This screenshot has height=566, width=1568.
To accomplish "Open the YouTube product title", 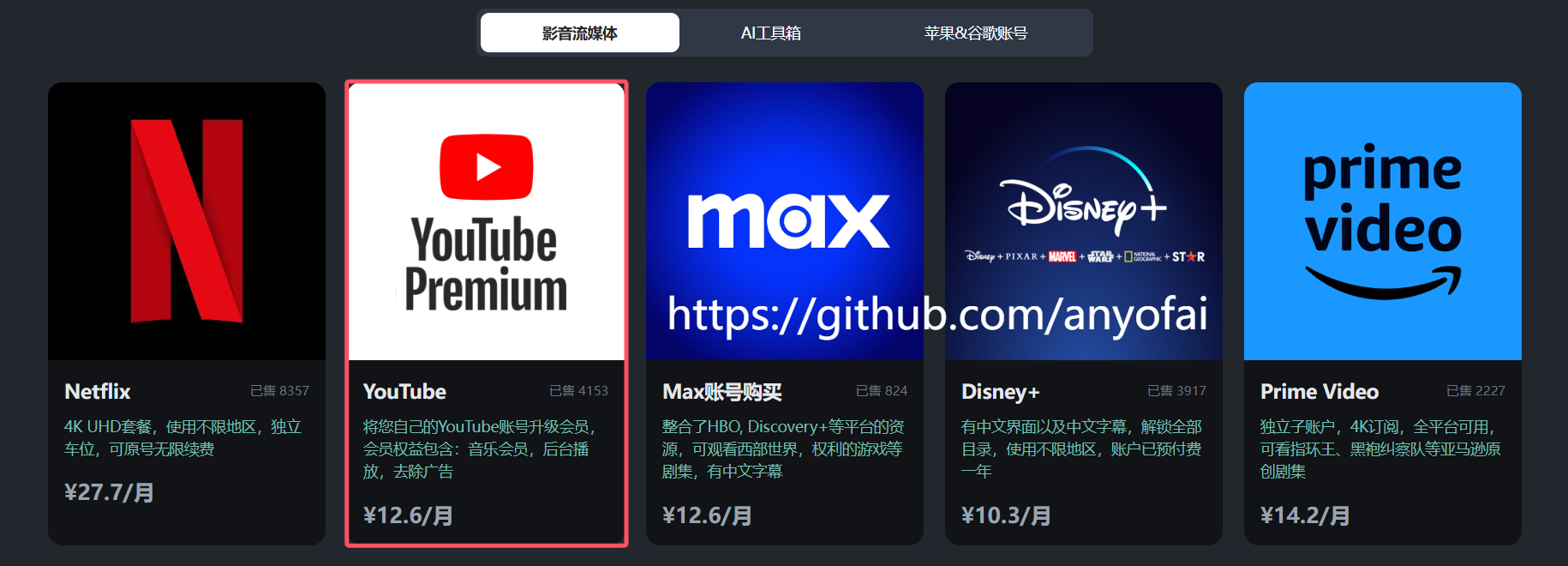I will 404,392.
